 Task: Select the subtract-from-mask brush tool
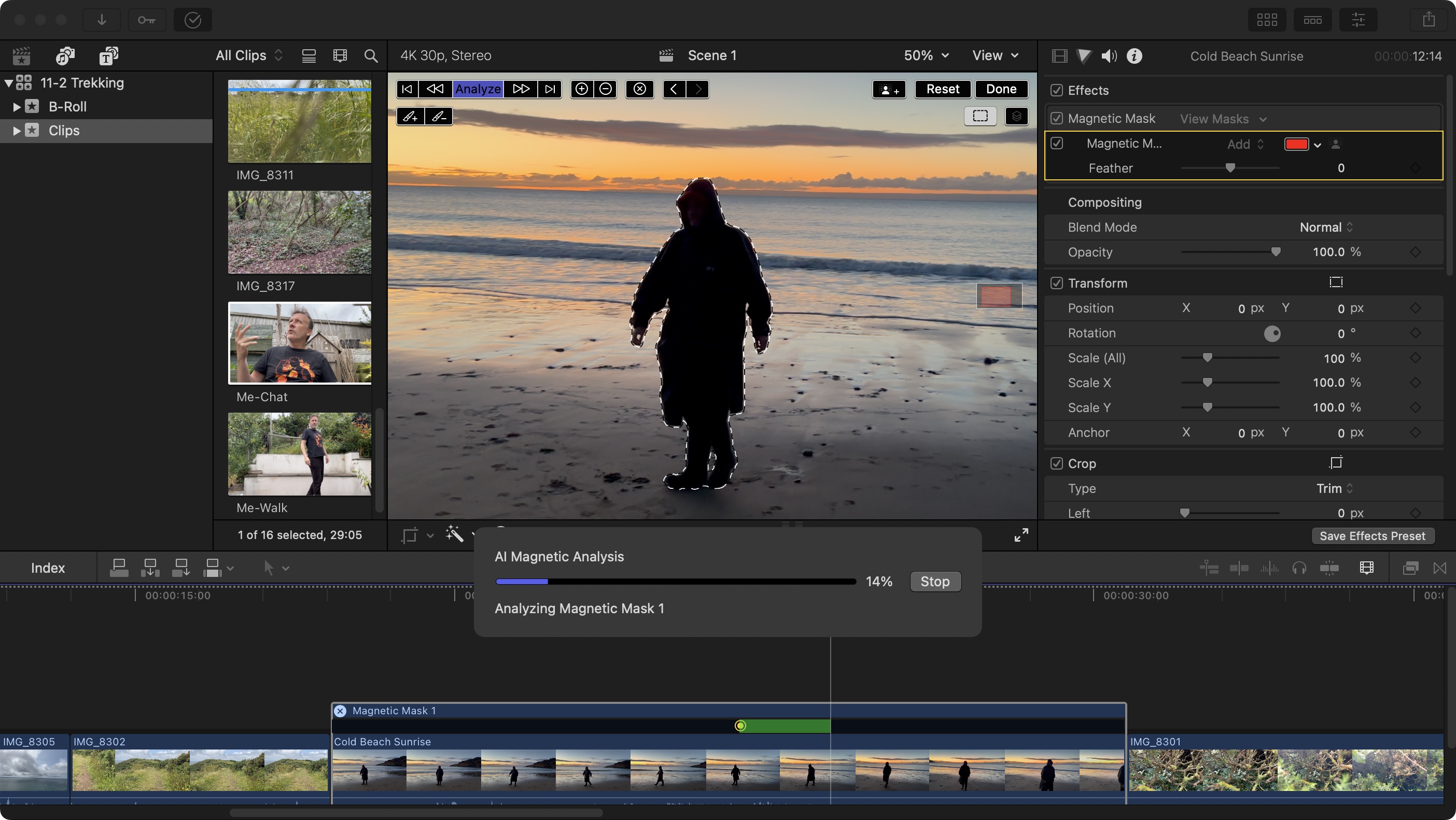click(438, 117)
